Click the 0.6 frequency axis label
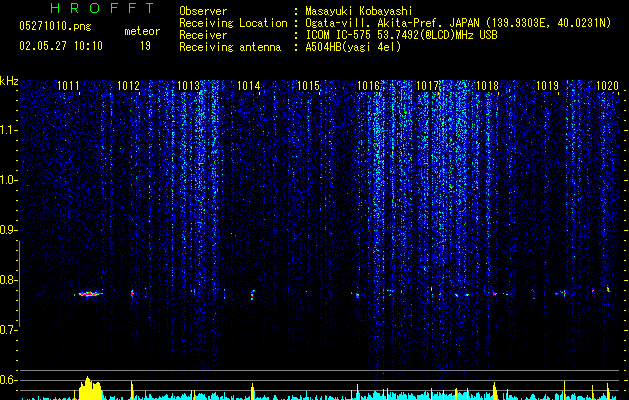 click(9, 380)
